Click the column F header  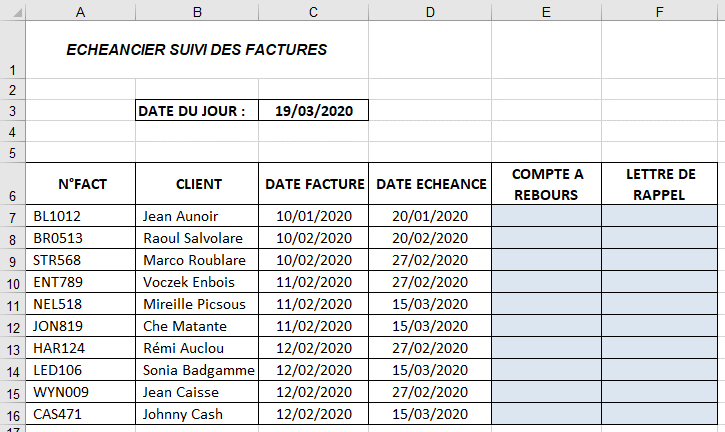click(x=660, y=11)
